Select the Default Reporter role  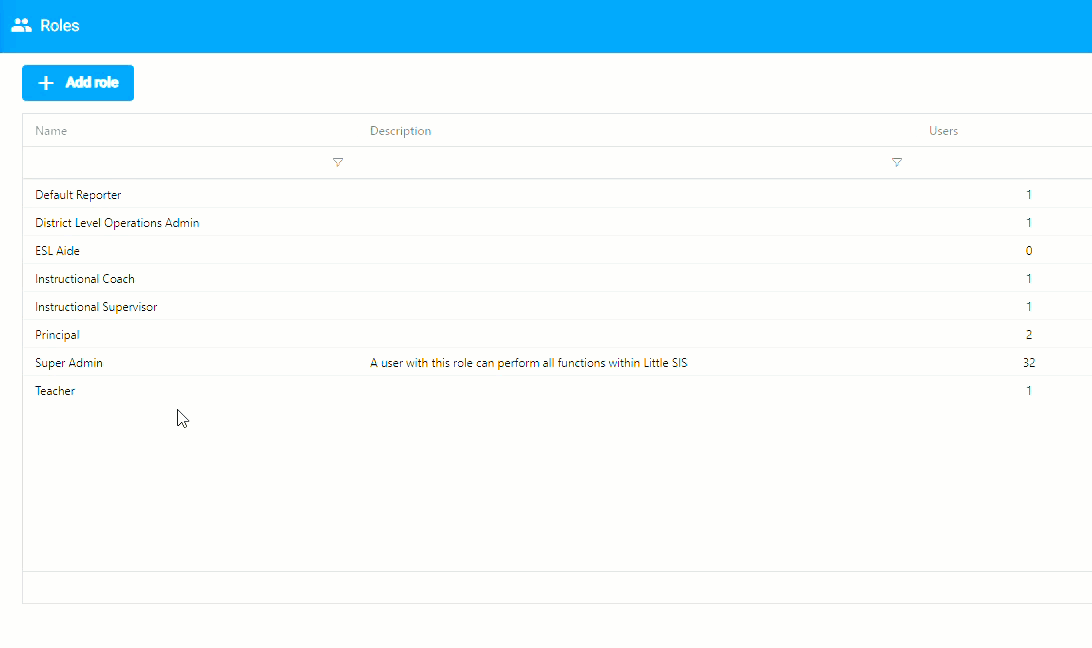tap(78, 195)
